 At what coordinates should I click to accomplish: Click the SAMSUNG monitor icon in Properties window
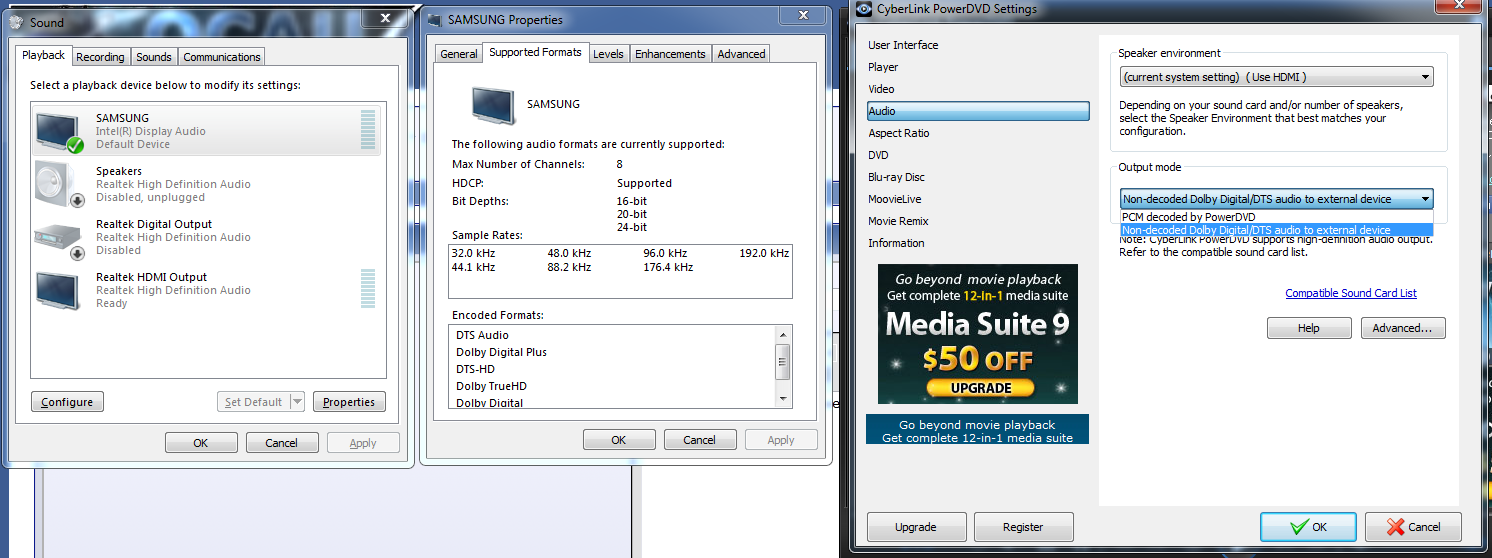(x=495, y=104)
